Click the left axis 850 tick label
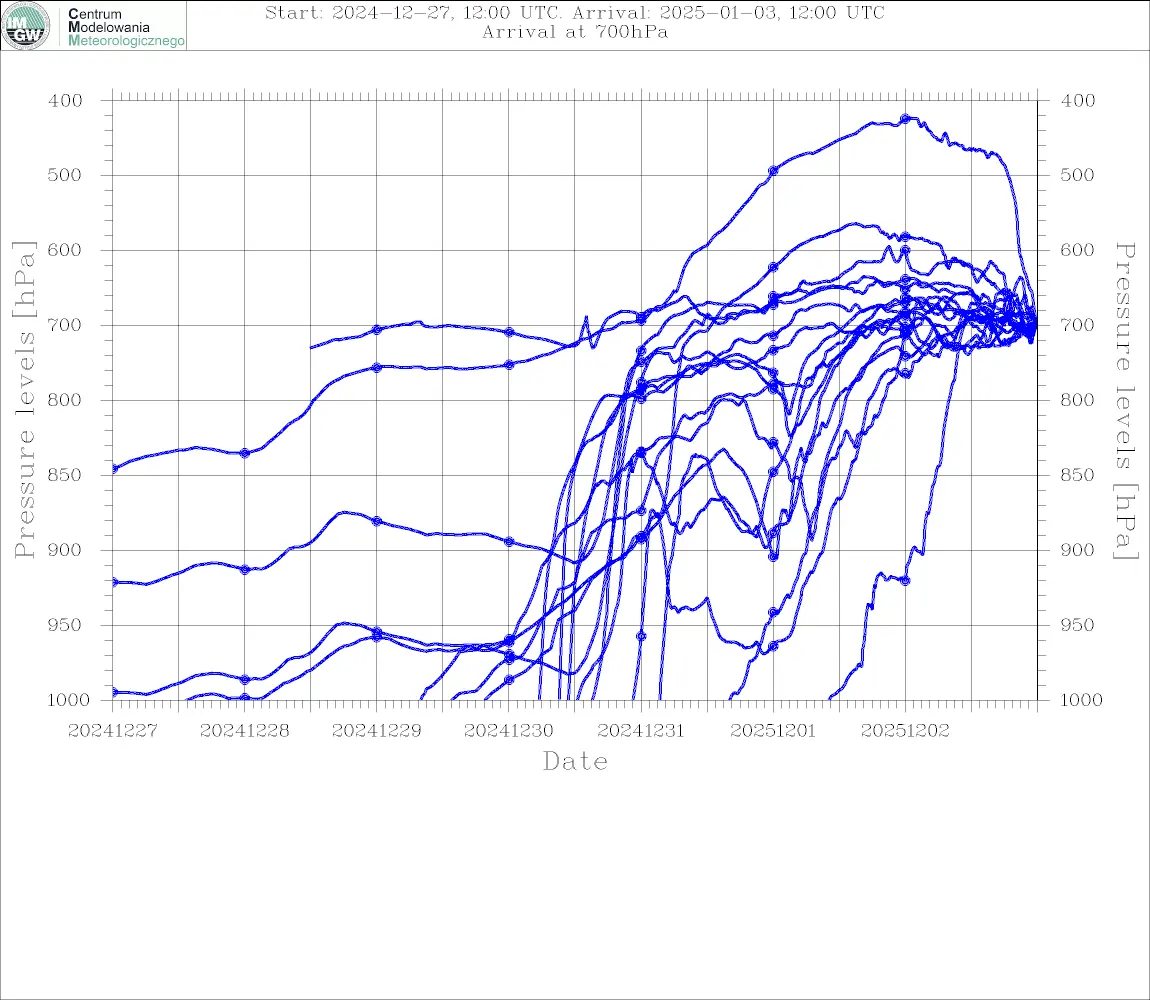 (65, 475)
